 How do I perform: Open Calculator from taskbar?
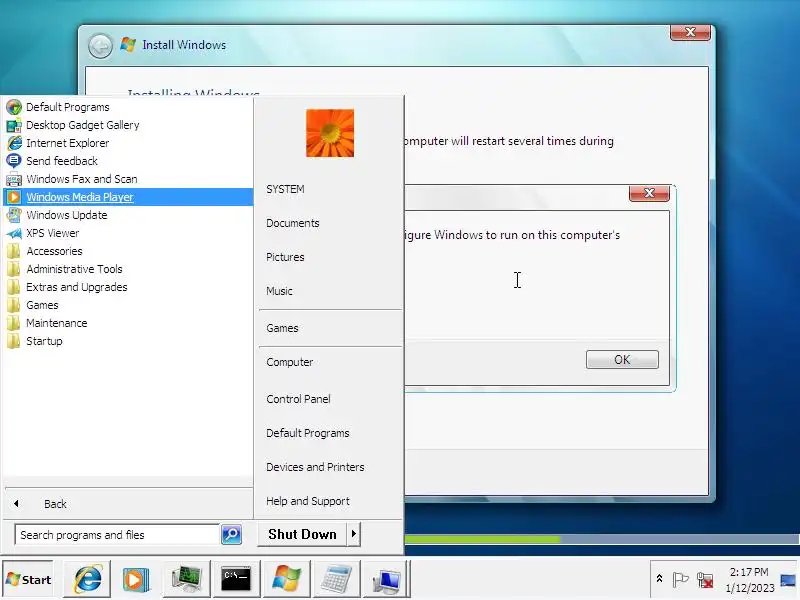tap(336, 579)
